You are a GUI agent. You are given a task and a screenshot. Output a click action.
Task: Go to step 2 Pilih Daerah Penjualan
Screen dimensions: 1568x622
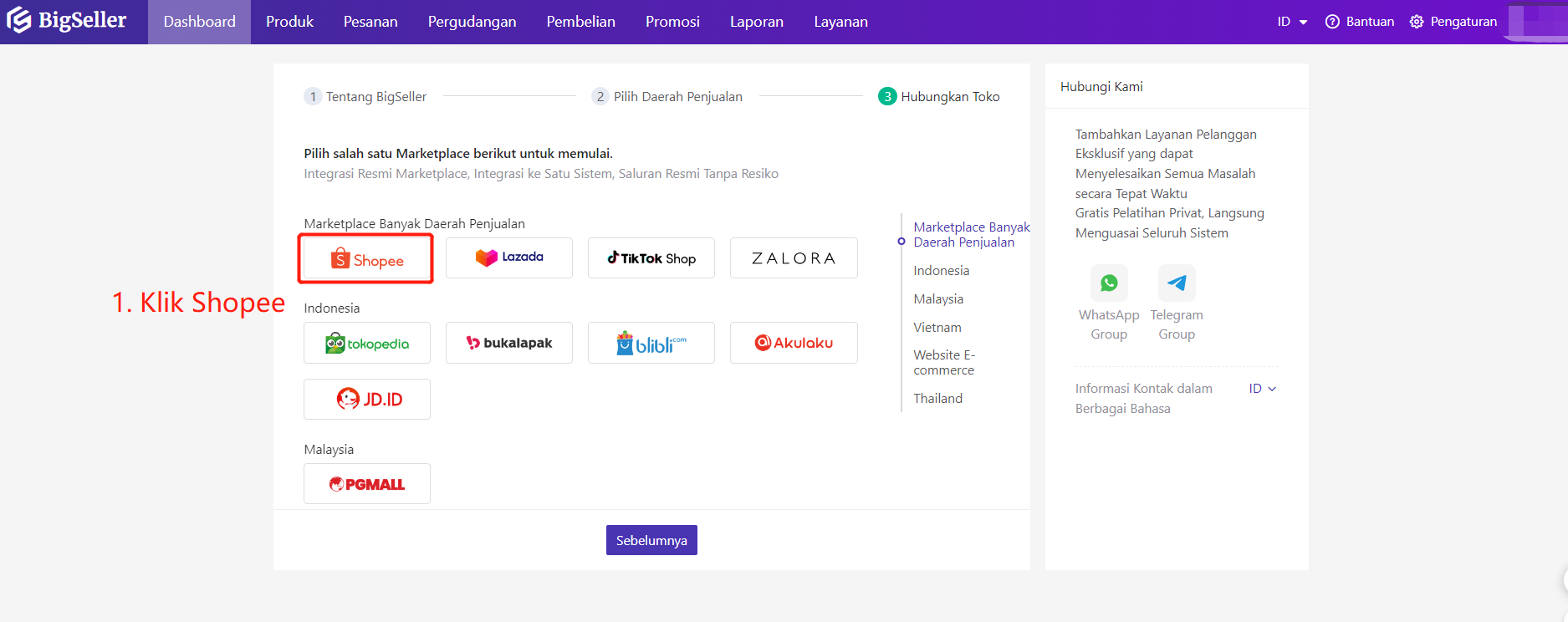click(667, 96)
